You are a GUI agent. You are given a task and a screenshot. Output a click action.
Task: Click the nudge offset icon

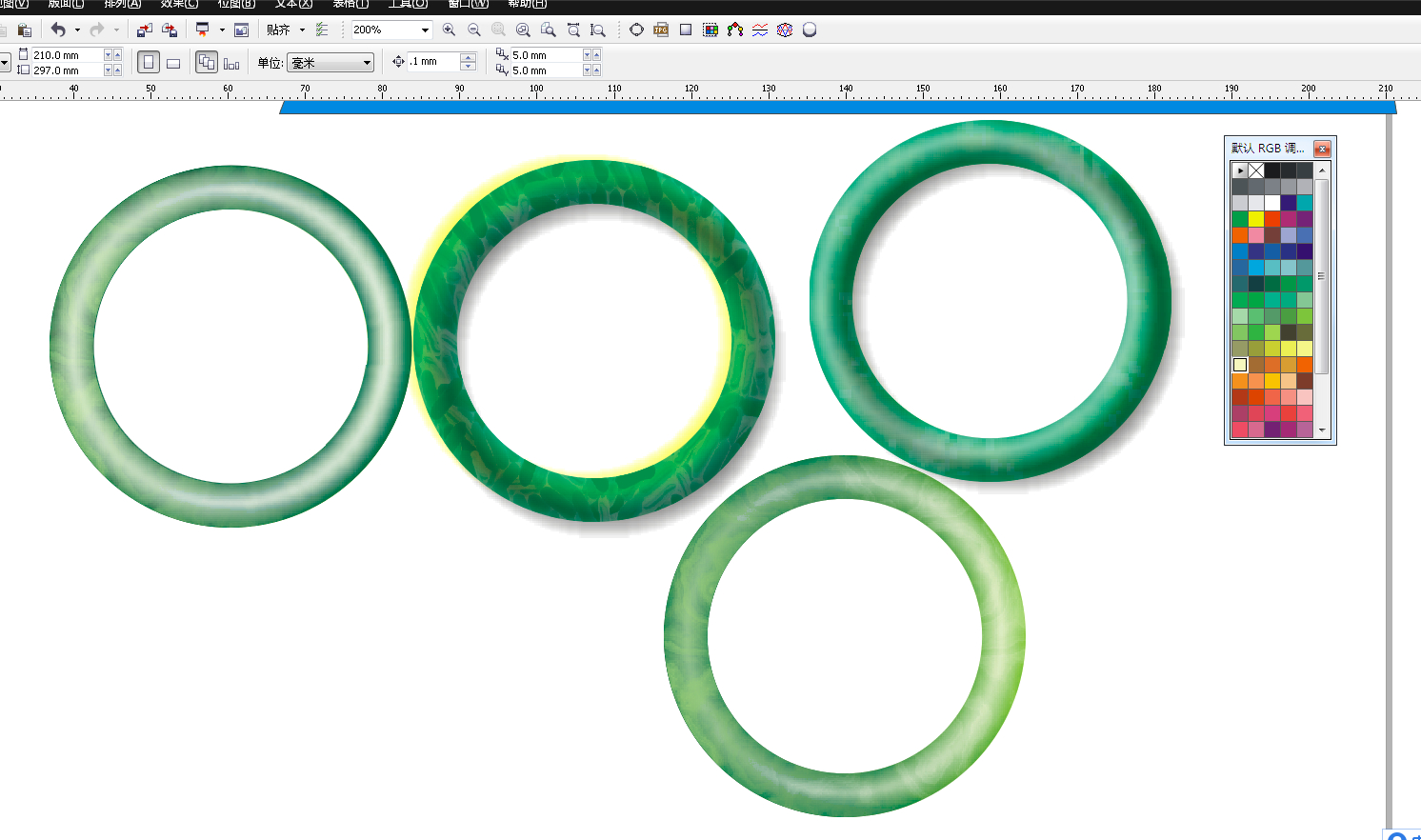(398, 62)
